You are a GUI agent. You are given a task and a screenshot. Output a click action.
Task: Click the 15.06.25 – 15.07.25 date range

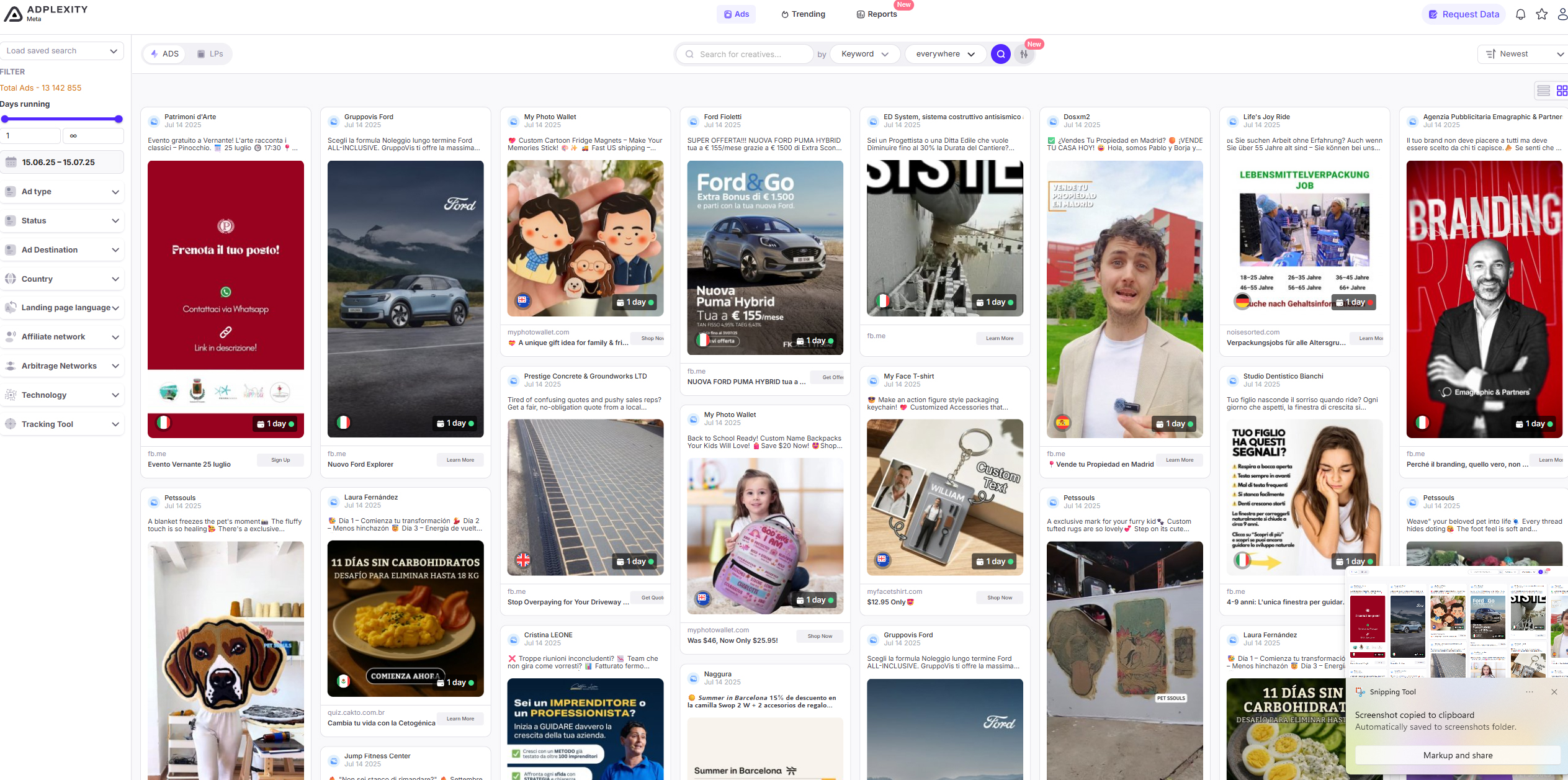click(x=58, y=162)
